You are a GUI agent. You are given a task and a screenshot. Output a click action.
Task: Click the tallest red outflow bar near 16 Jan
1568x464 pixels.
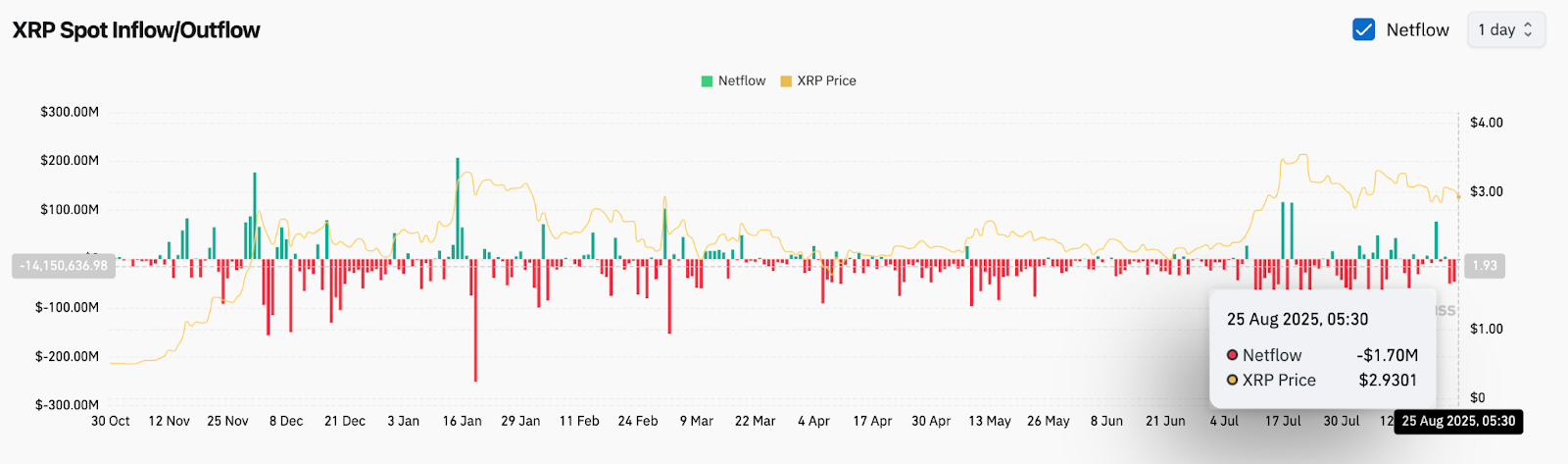point(475,320)
